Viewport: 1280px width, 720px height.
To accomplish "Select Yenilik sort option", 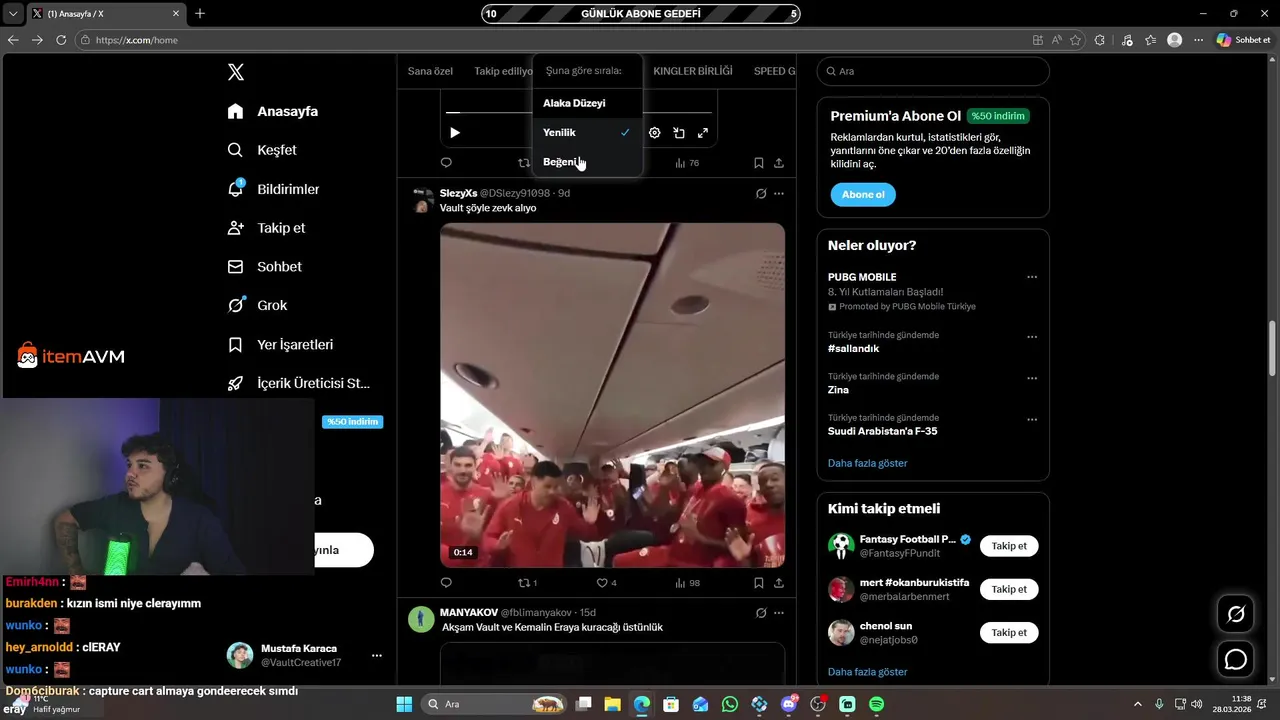I will (x=587, y=132).
